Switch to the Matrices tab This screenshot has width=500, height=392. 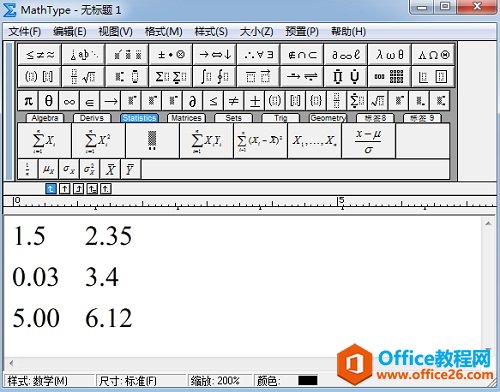click(x=186, y=118)
